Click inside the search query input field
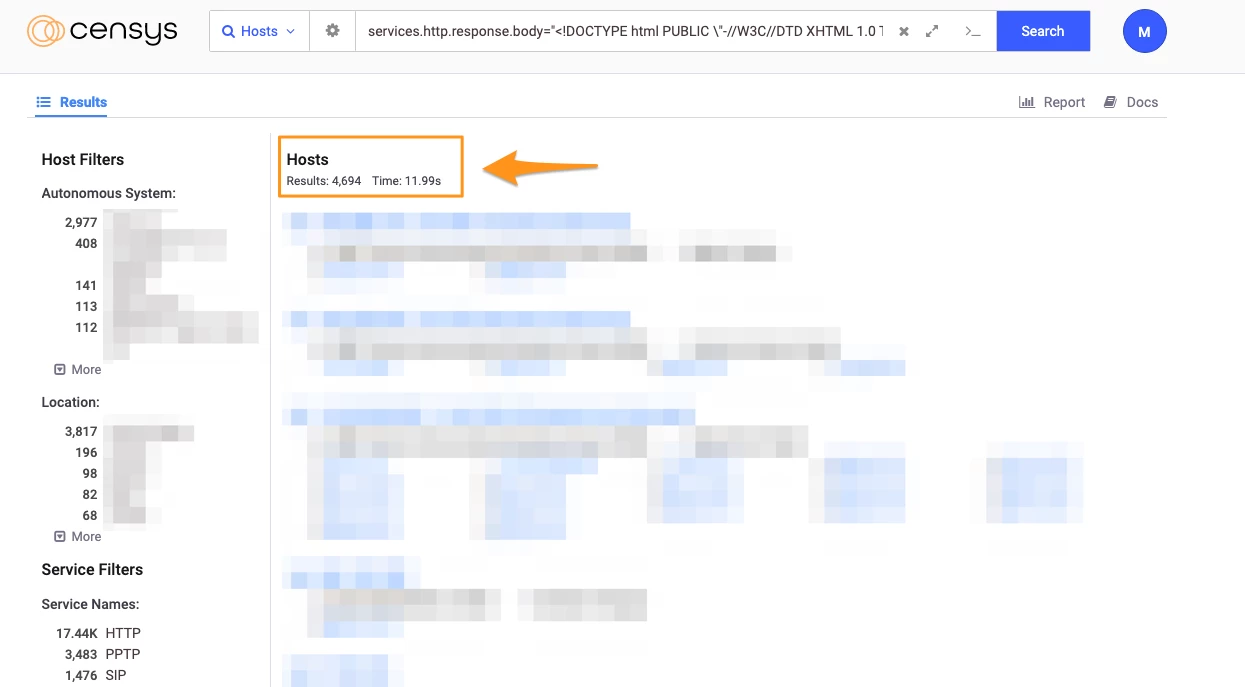This screenshot has height=687, width=1245. tap(620, 31)
